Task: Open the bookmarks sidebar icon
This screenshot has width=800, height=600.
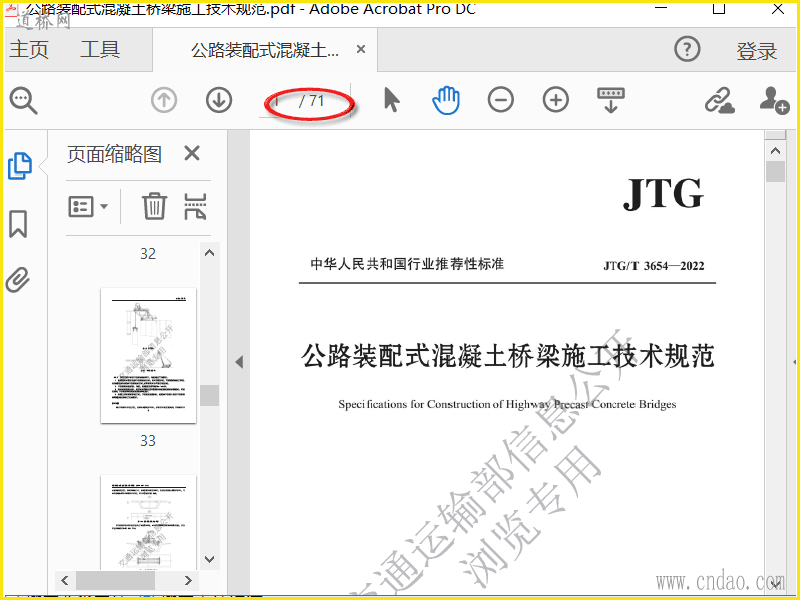Action: click(18, 224)
